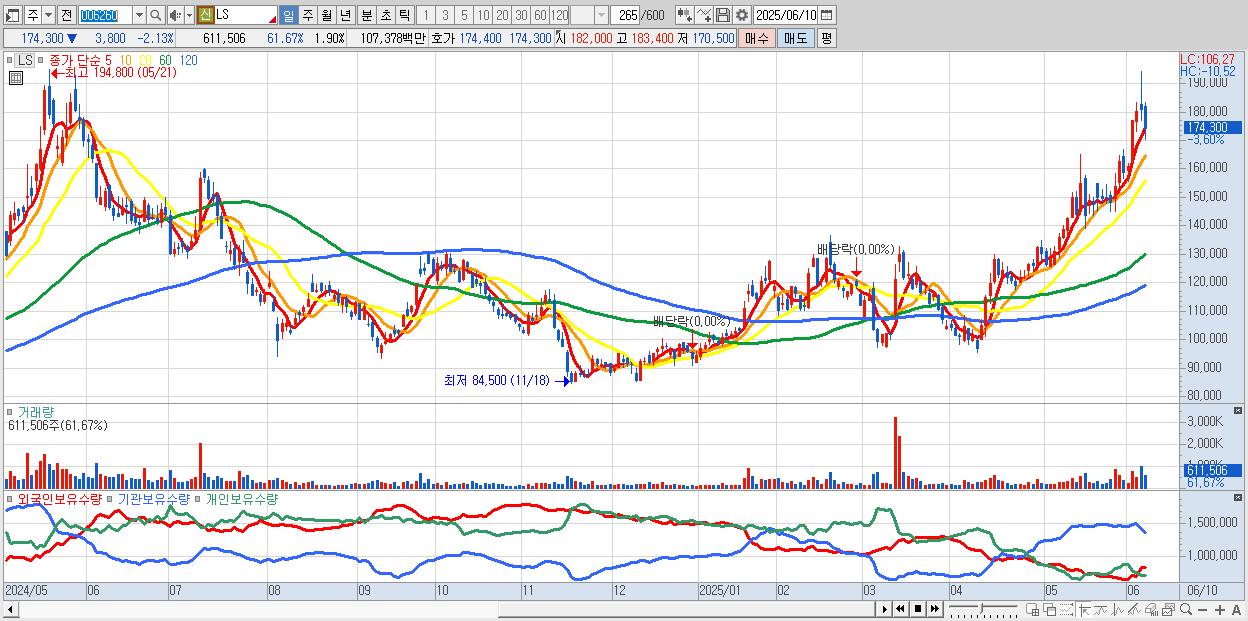Click the date field 2025/06/10
Viewport: 1248px width, 621px height.
[x=786, y=16]
